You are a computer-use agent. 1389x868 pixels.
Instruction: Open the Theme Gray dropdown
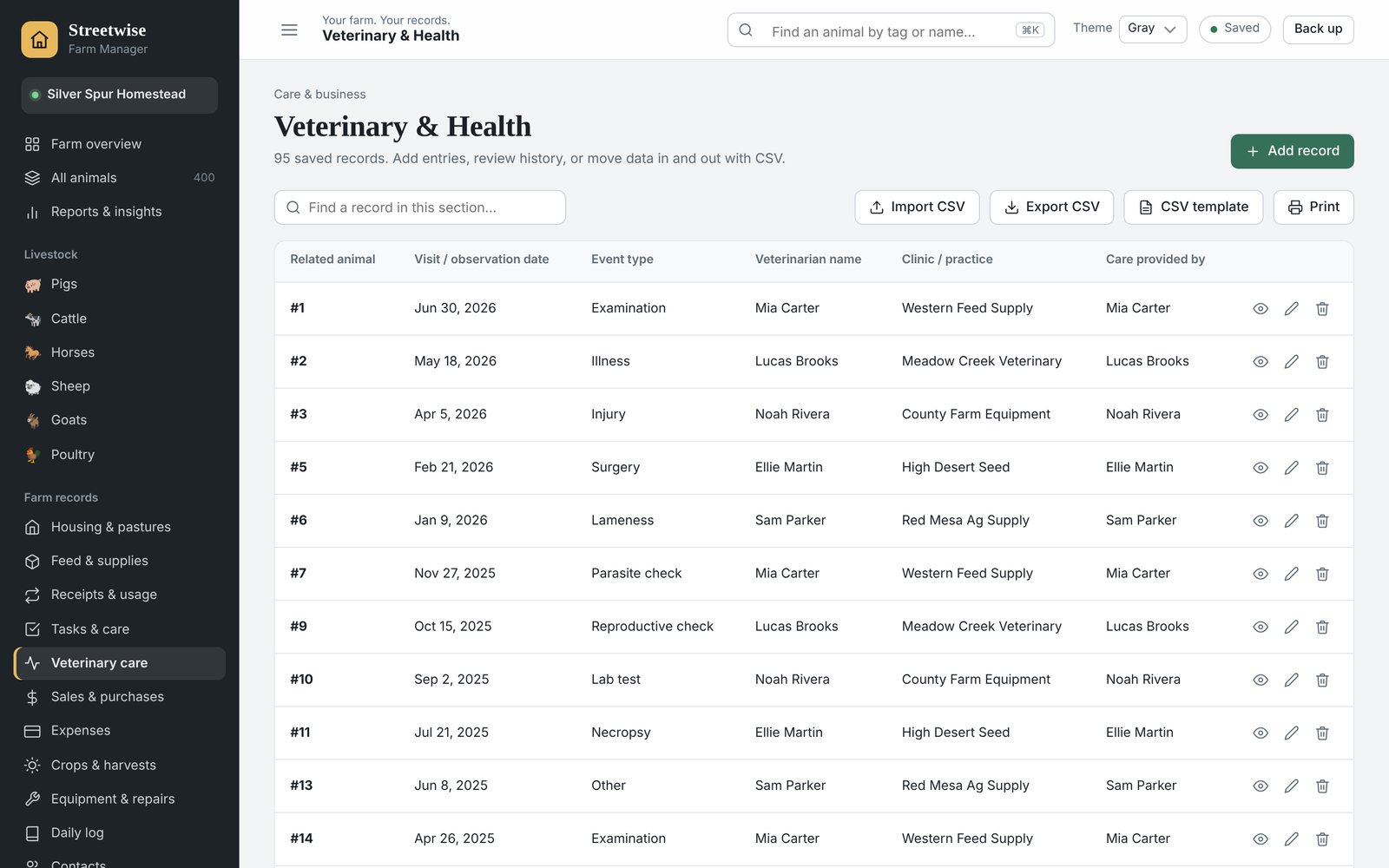[1152, 29]
